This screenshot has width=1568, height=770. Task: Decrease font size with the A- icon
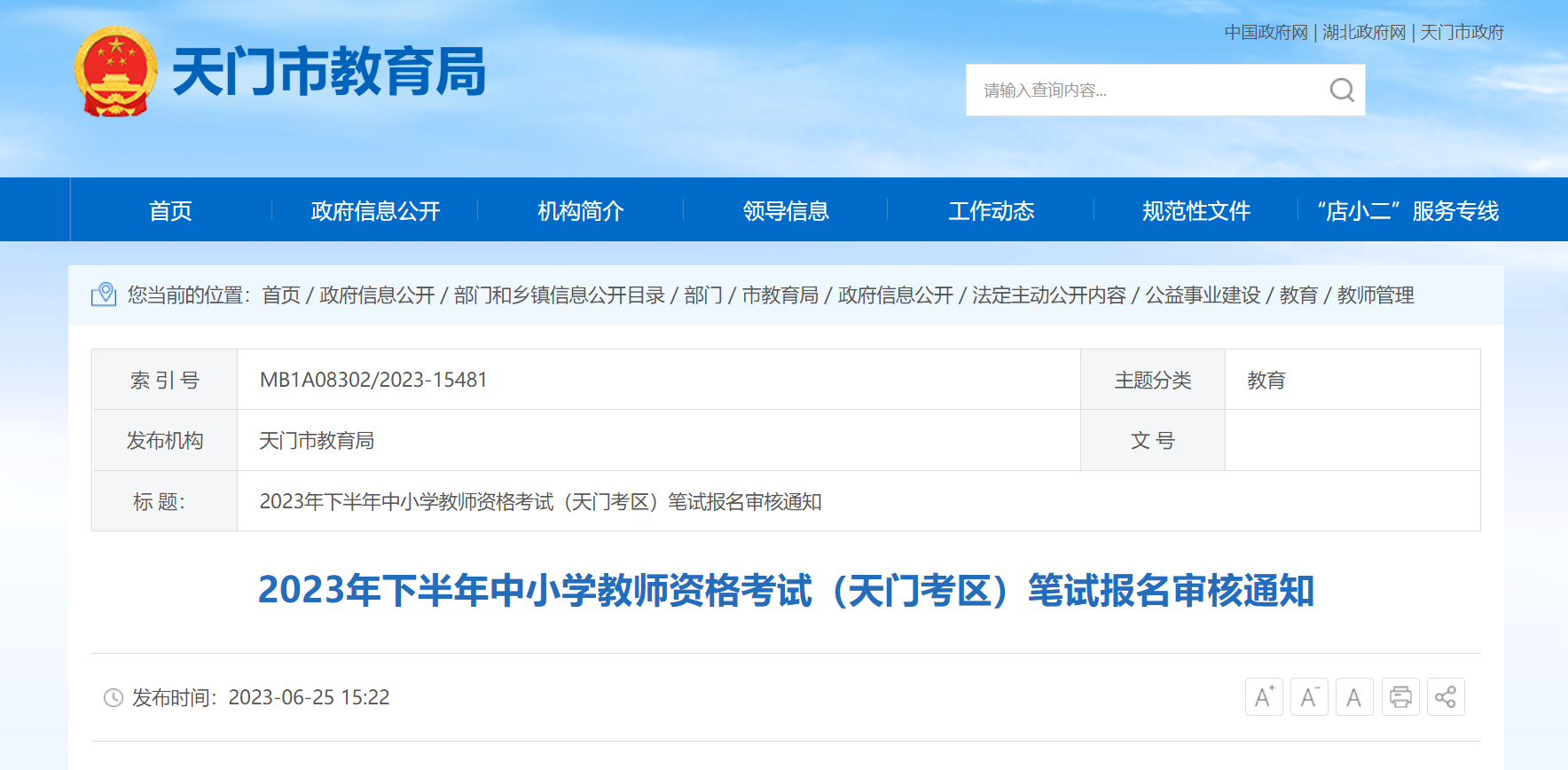(1309, 696)
